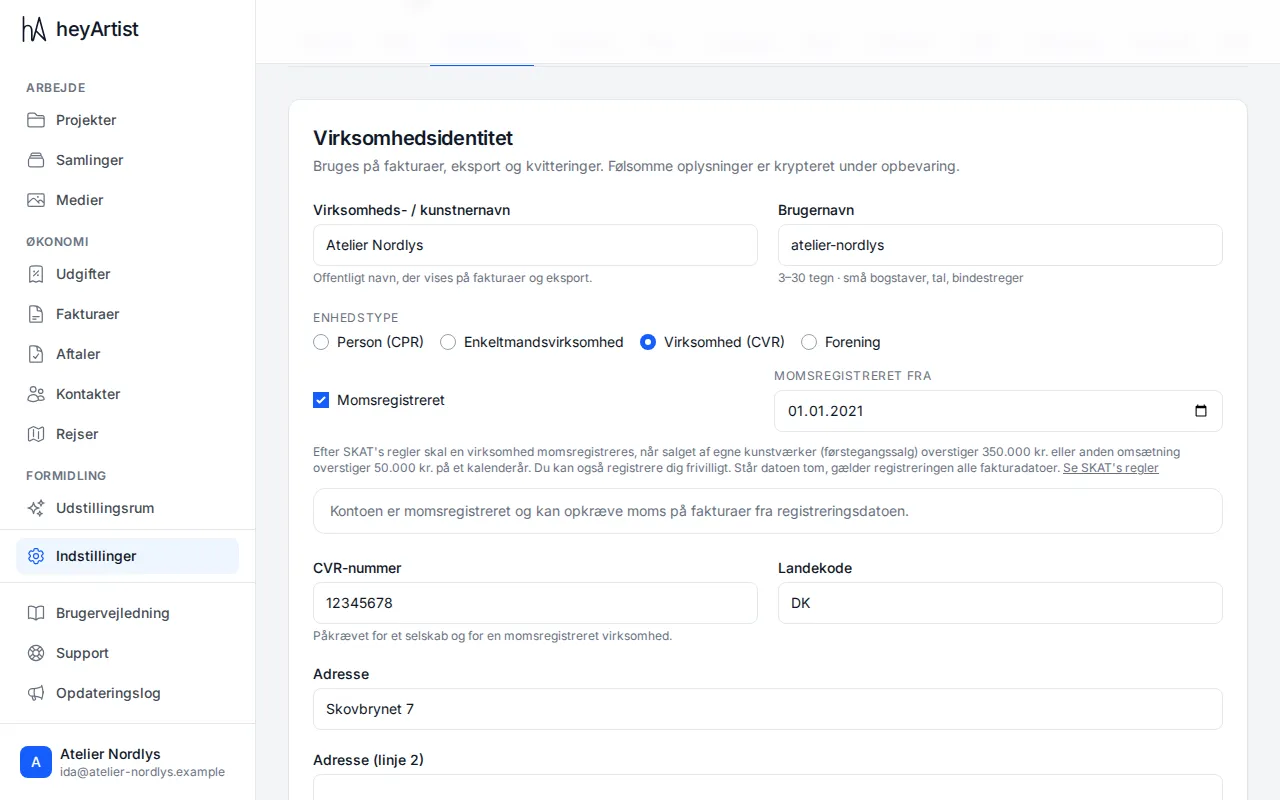Choose Enkeltmandsvirksomhed as entity type
The image size is (1280, 800).
click(x=448, y=342)
